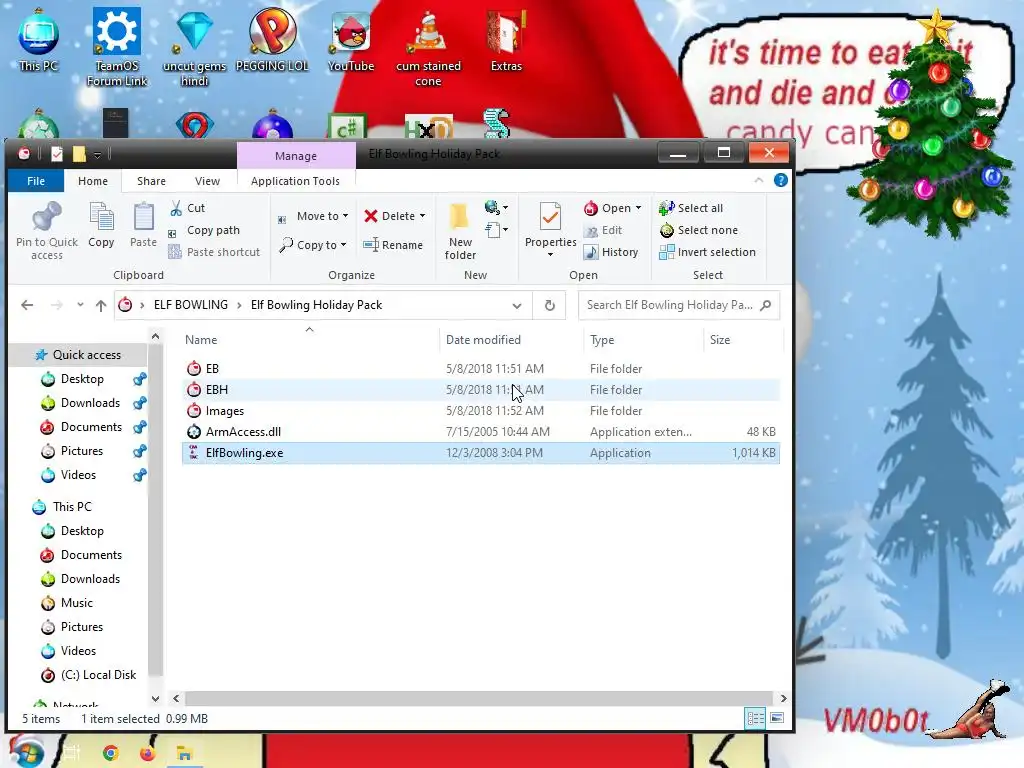Viewport: 1024px width, 768px height.
Task: Switch to the Home ribbon tab
Action: pos(93,181)
